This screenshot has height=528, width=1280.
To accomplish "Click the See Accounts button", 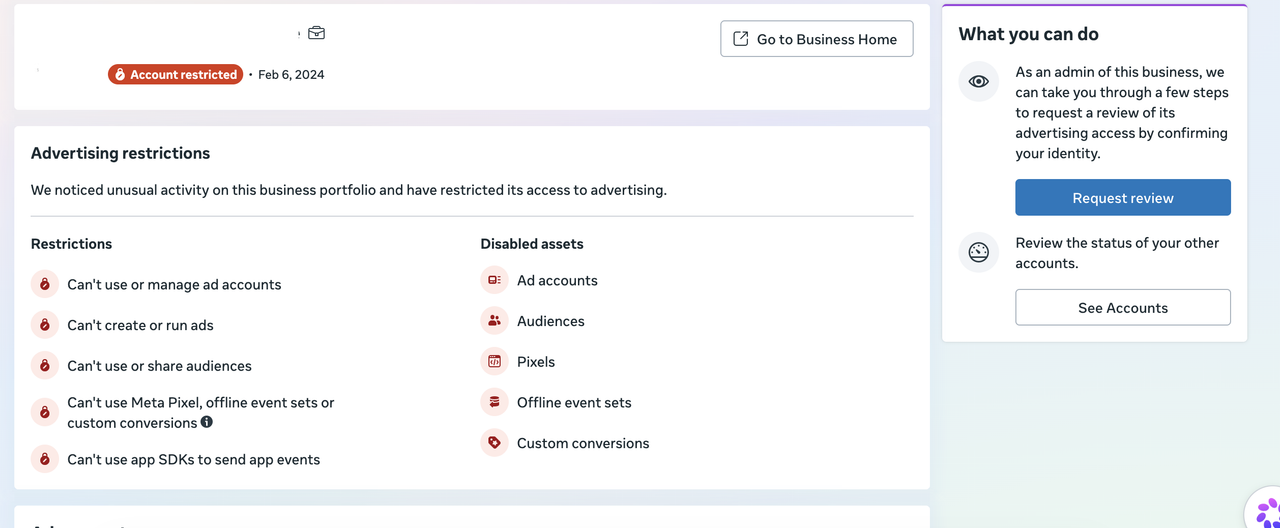I will 1123,308.
